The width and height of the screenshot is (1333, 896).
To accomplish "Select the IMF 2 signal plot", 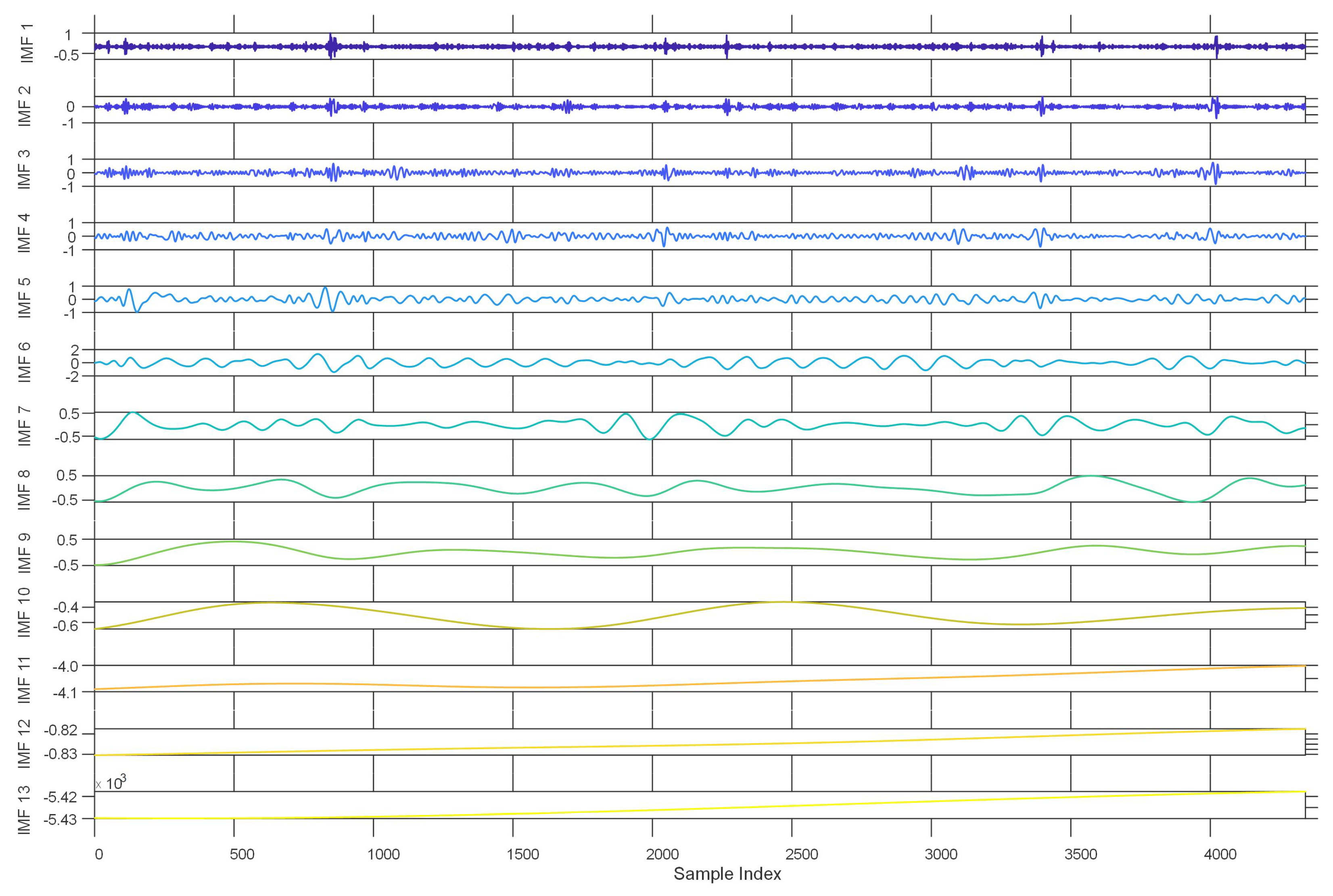I will [x=699, y=107].
